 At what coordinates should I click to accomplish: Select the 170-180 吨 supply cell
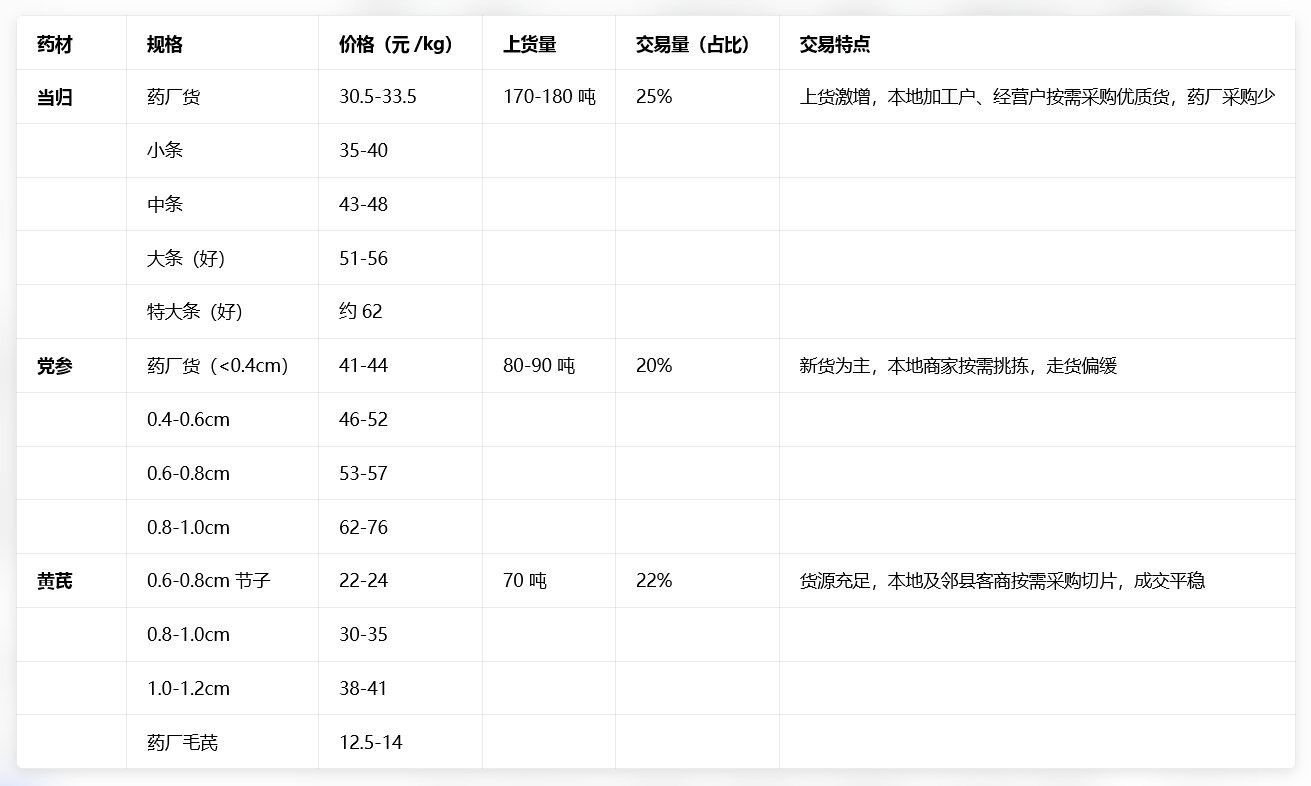[x=549, y=97]
